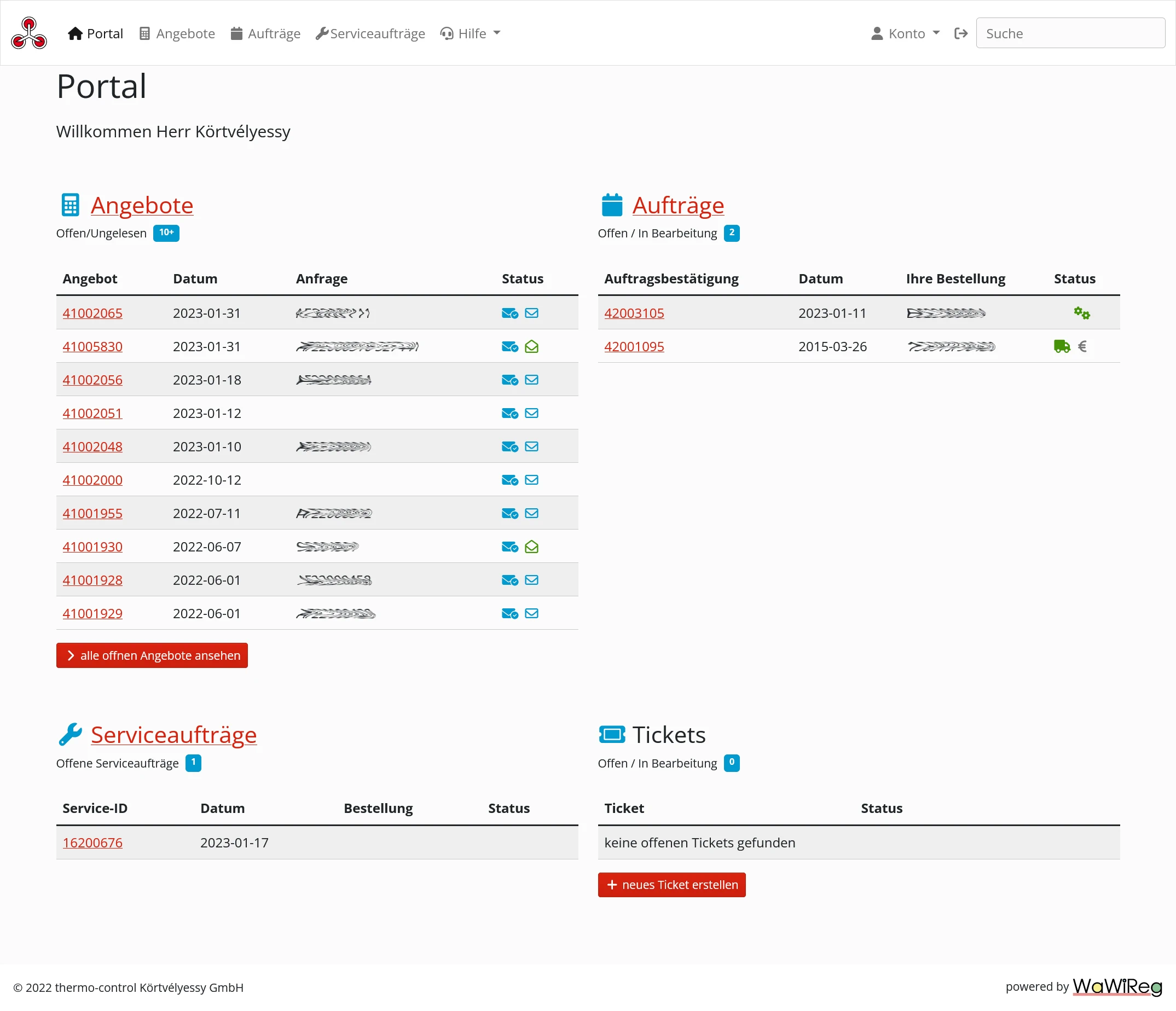Screen dimensions: 1176x1011
Task: Click the ticket icon beside the Tickets heading
Action: point(612,734)
